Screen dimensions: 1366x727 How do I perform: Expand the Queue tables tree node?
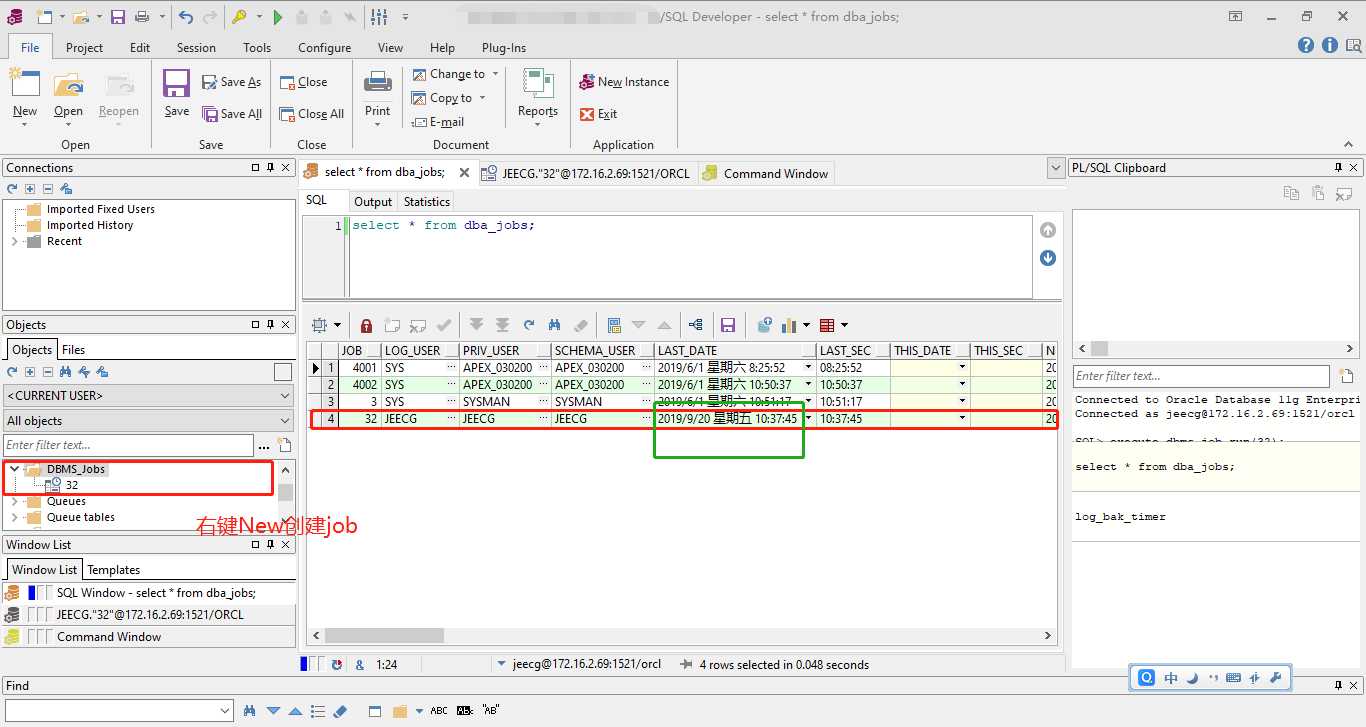click(15, 517)
